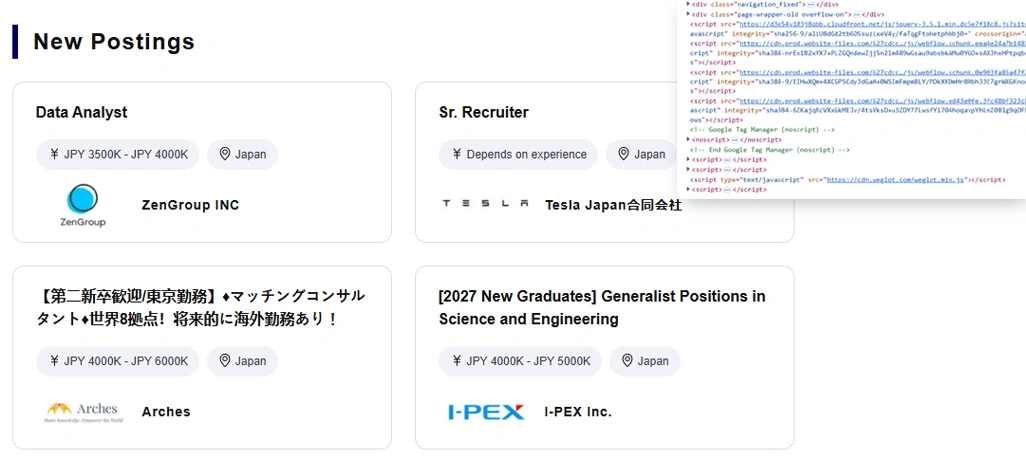This screenshot has width=1026, height=466.
Task: Open the cdn.weglot.com script link
Action: (x=893, y=179)
